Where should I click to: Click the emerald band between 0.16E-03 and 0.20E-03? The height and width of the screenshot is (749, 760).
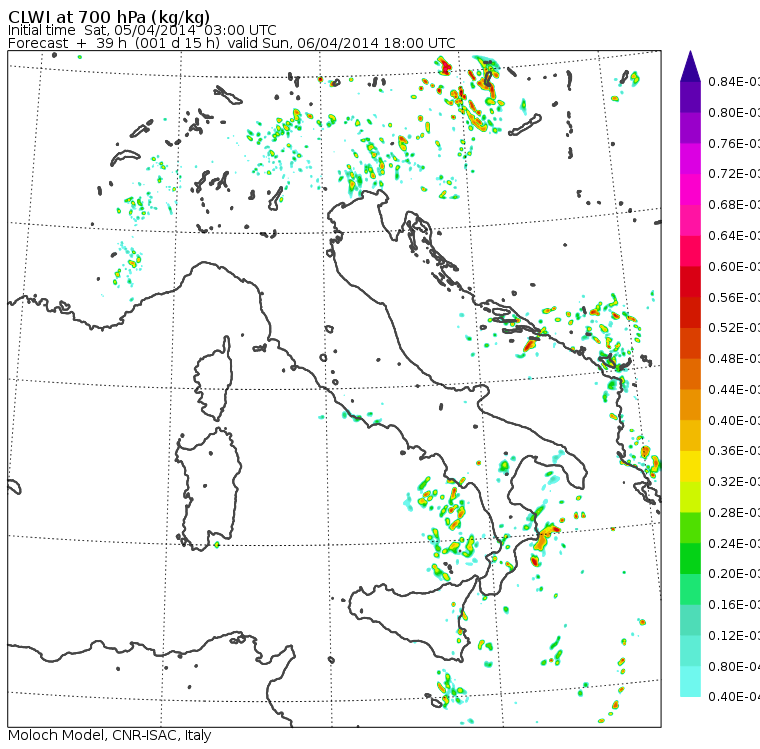click(690, 590)
